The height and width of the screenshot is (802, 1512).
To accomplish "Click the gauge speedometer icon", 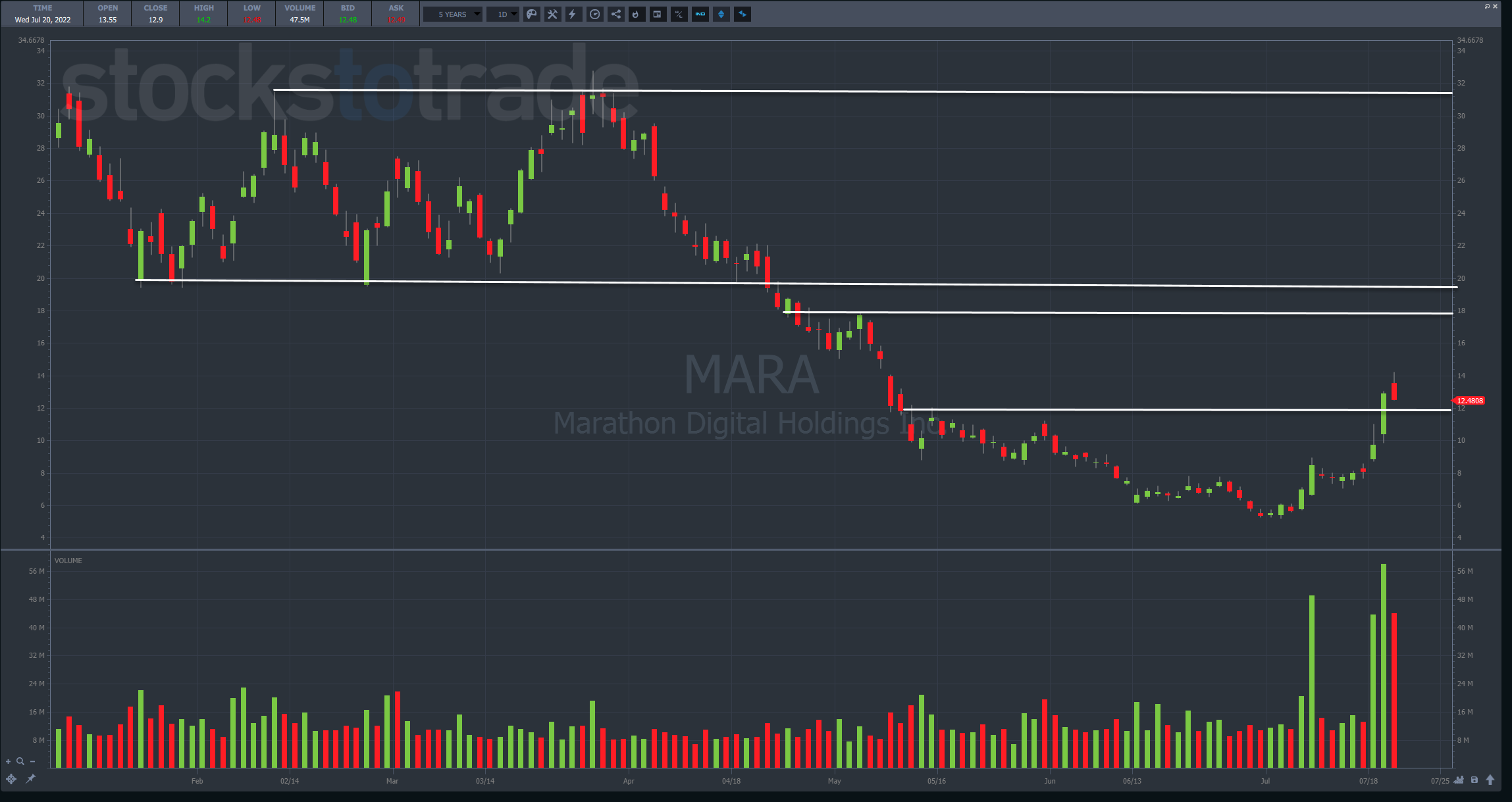I will (x=594, y=14).
